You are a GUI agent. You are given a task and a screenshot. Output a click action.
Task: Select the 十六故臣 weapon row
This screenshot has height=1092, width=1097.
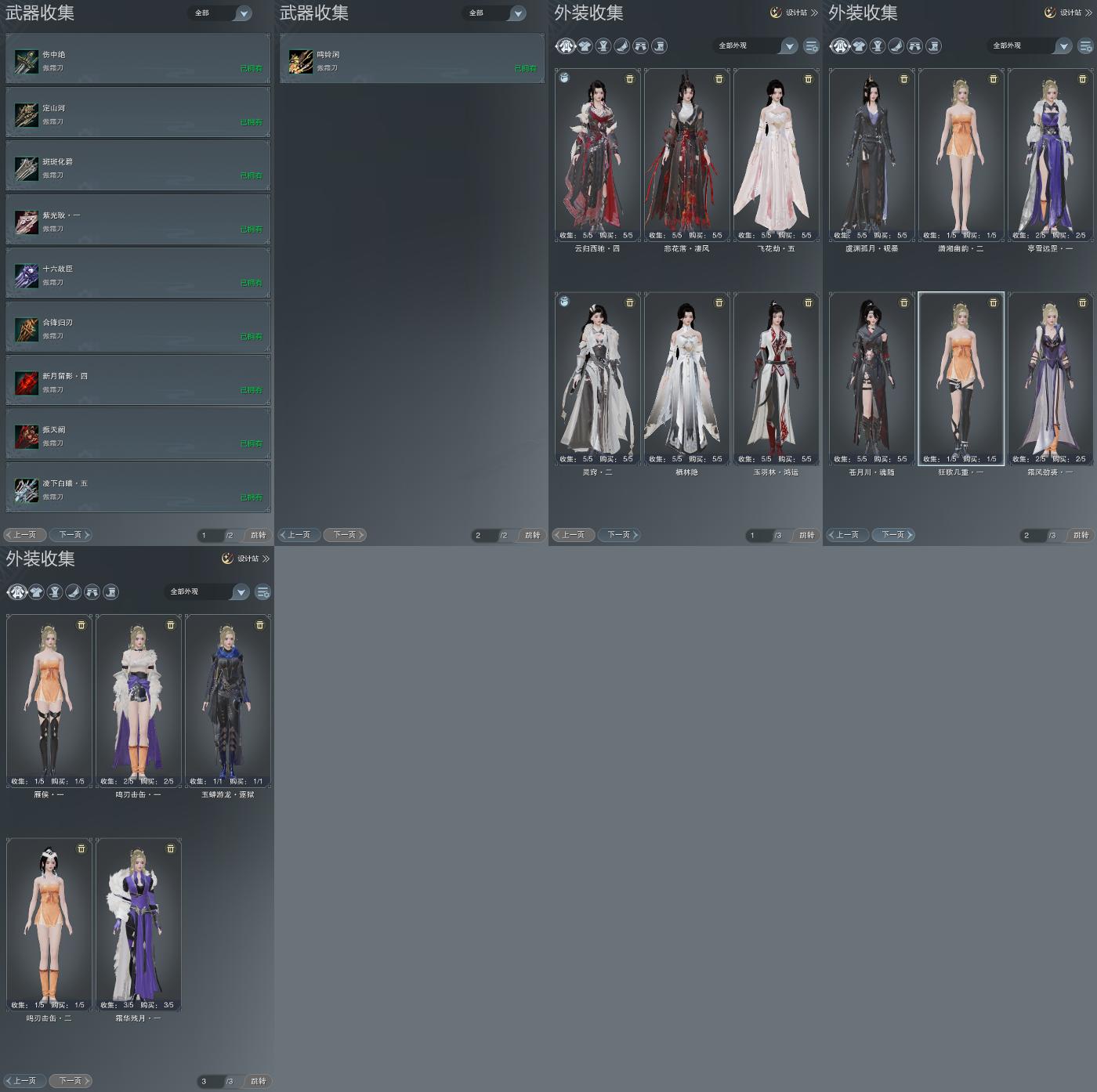(138, 273)
